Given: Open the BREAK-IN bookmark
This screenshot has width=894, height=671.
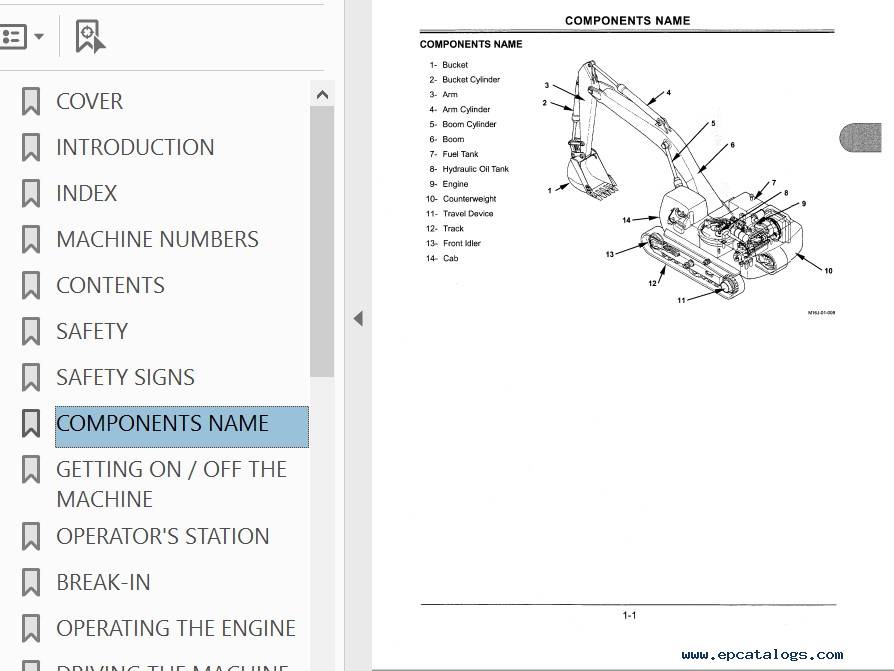Looking at the screenshot, I should tap(104, 583).
